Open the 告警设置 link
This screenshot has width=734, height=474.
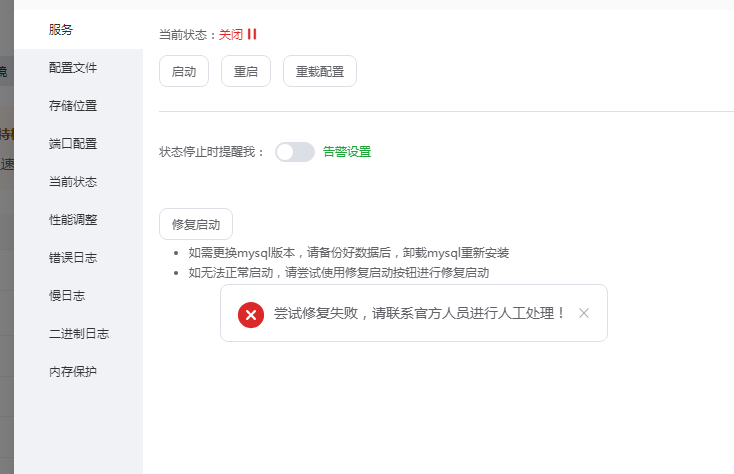(347, 152)
